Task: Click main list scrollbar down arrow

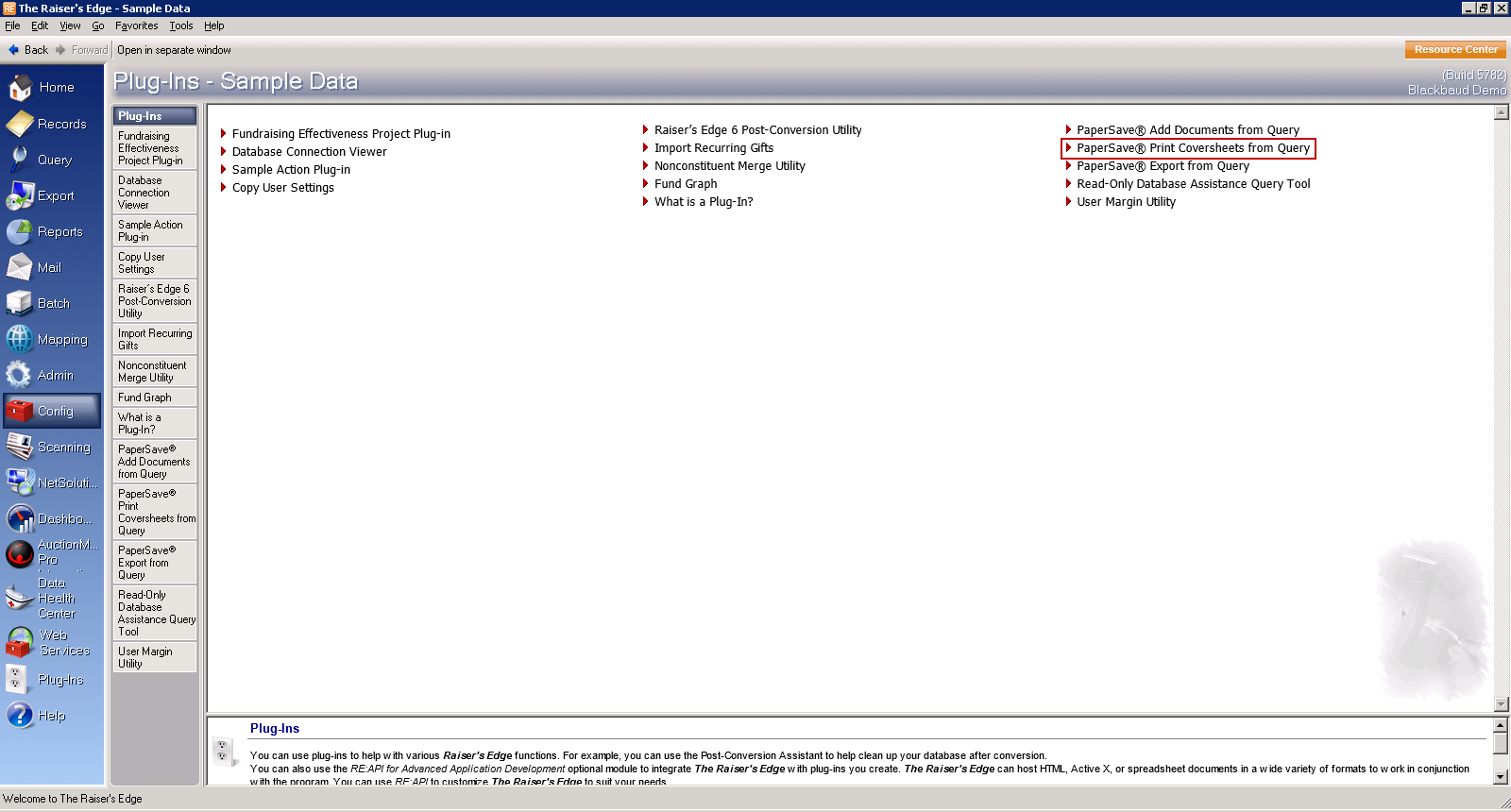Action: pyautogui.click(x=1502, y=704)
